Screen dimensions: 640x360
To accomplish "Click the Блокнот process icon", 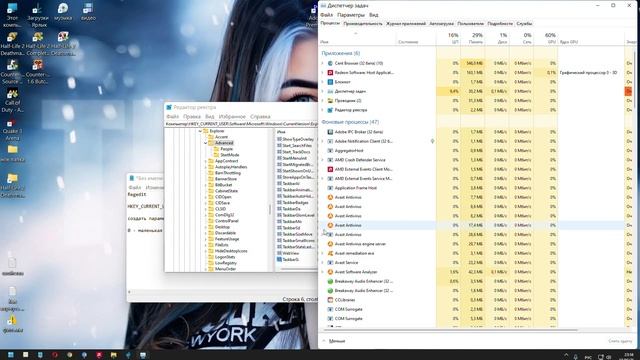I will (x=330, y=82).
